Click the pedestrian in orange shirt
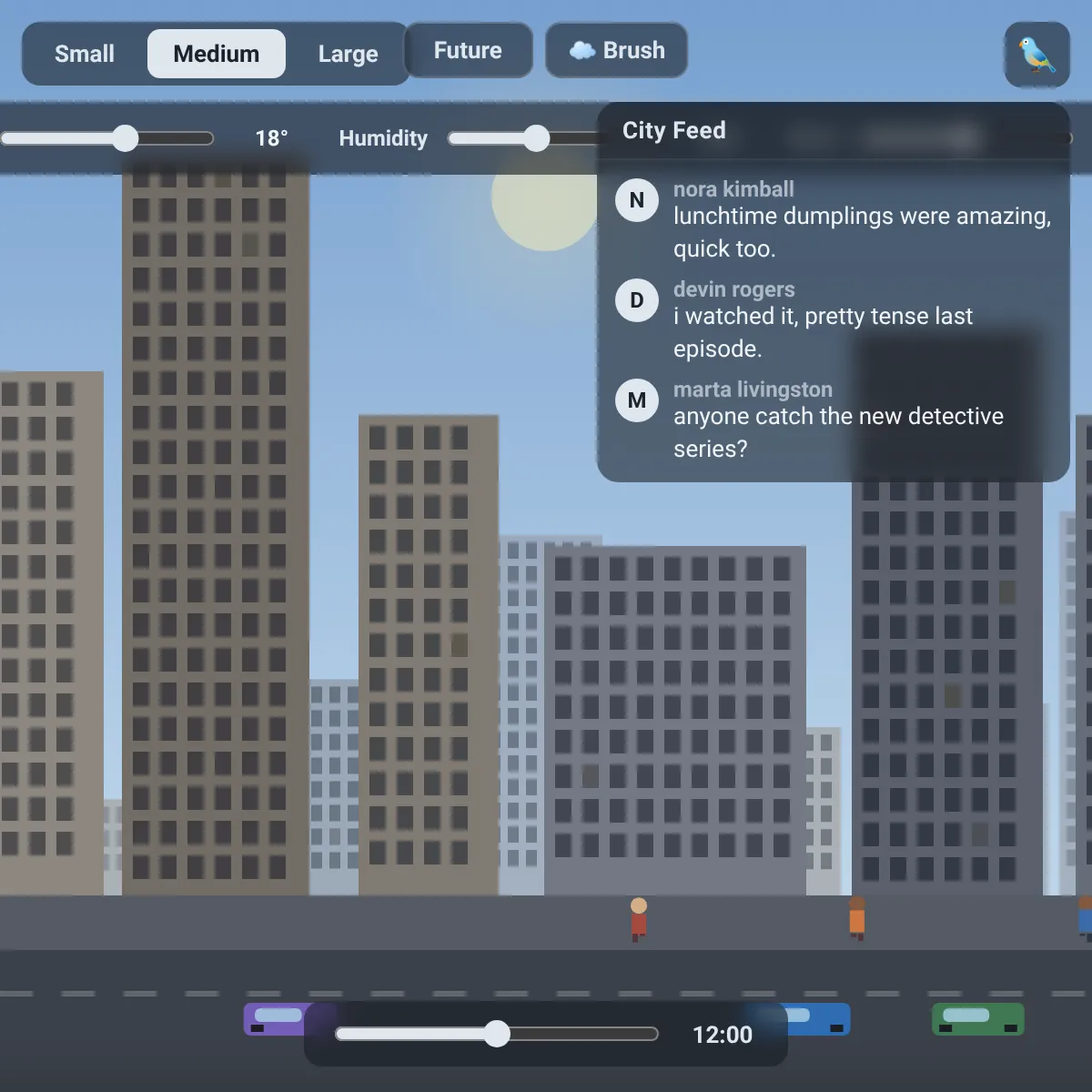 coord(857,917)
